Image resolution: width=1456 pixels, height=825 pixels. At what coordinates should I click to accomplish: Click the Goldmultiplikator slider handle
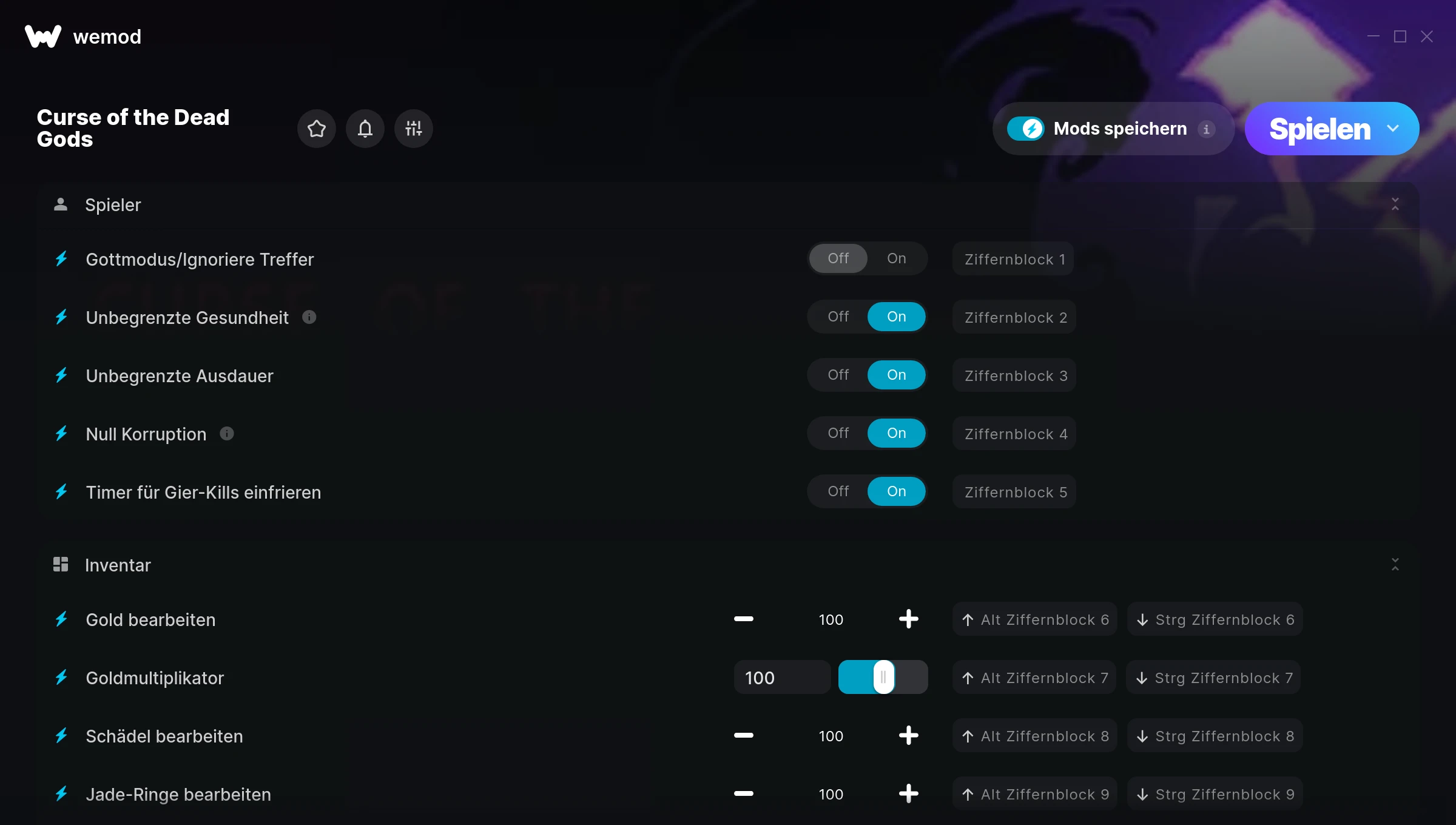pyautogui.click(x=883, y=677)
